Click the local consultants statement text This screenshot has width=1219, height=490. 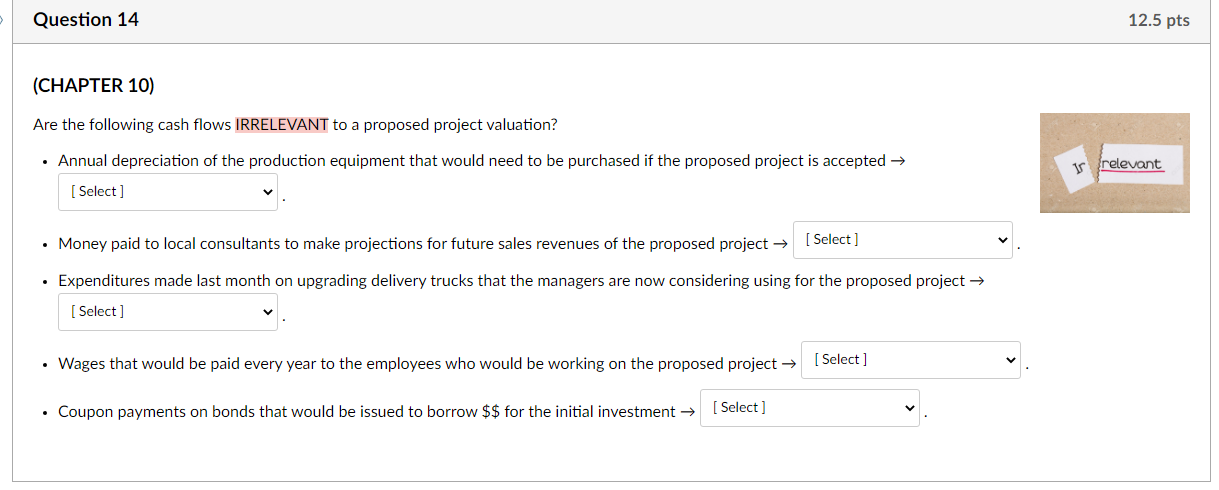coord(413,244)
